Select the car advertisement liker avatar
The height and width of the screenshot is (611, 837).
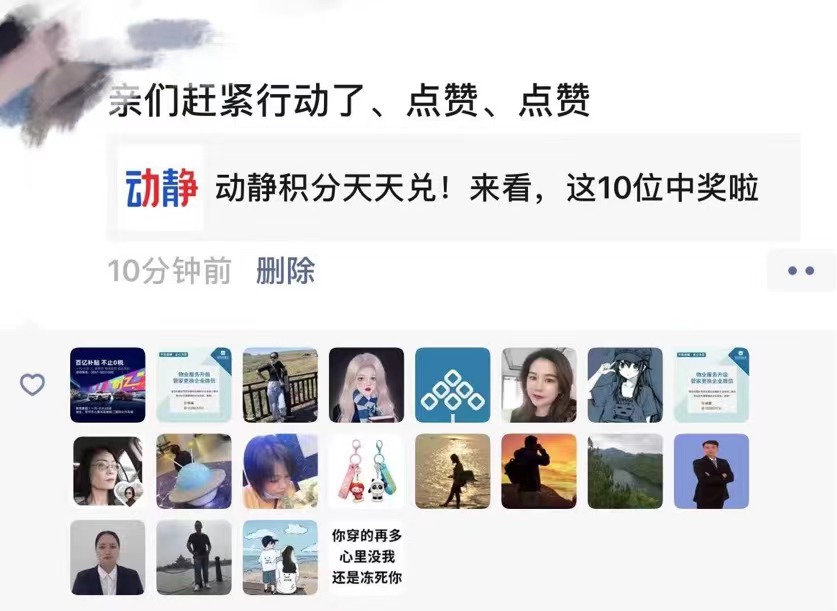click(108, 385)
